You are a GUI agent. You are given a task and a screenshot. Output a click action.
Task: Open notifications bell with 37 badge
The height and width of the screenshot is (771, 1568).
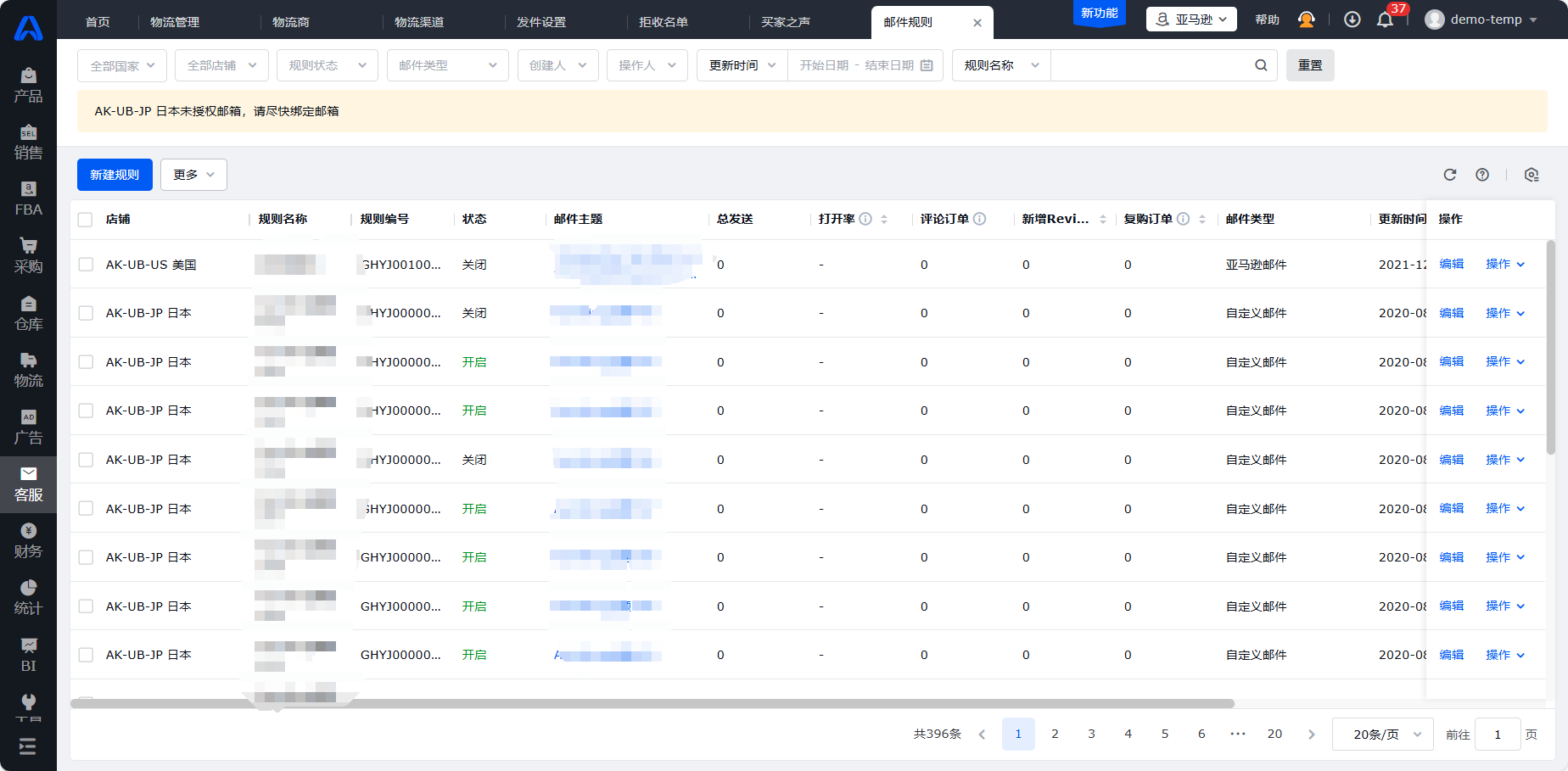pyautogui.click(x=1386, y=20)
